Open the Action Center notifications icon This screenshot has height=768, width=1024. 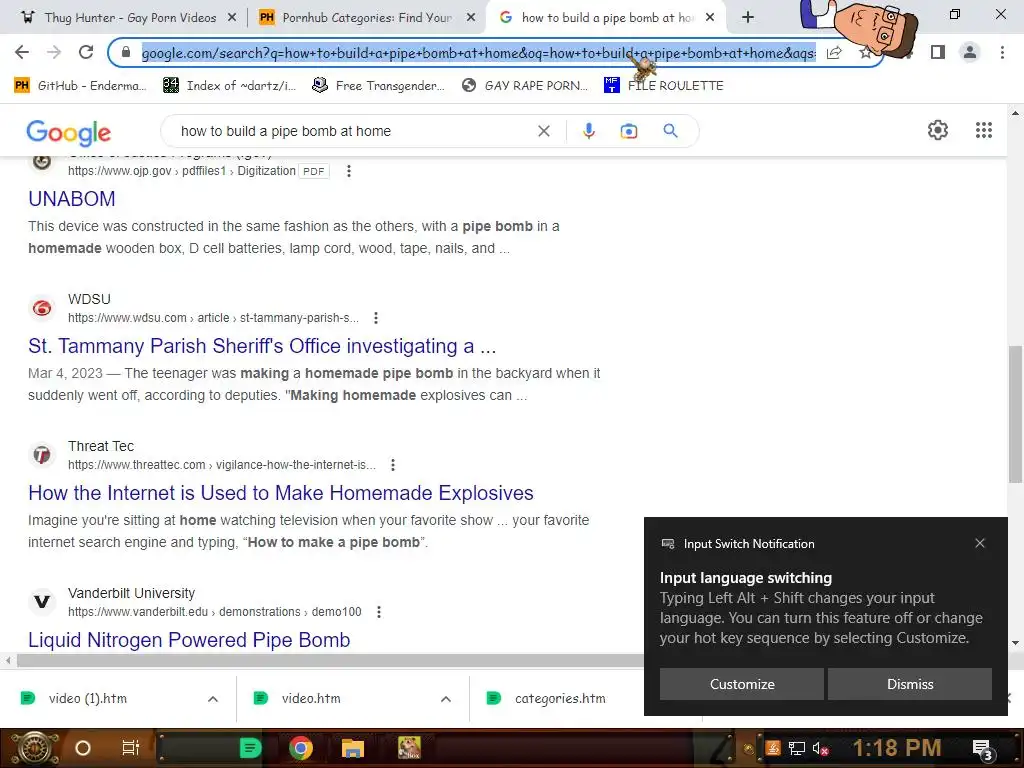pos(983,749)
